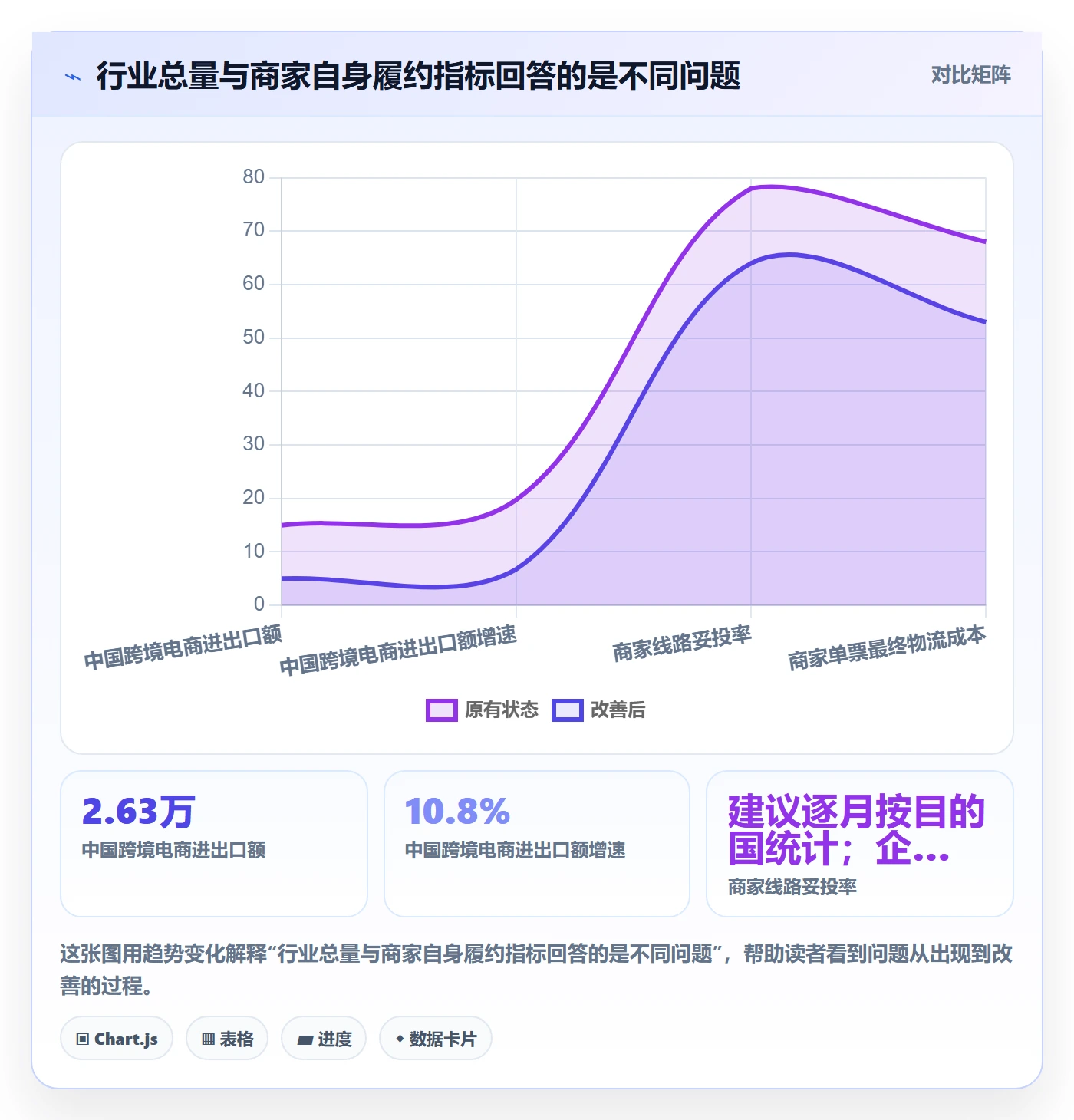The width and height of the screenshot is (1074, 1120).
Task: Click the card title 行业总量与商家自身履约指标回答的是不同问题
Action: [418, 76]
